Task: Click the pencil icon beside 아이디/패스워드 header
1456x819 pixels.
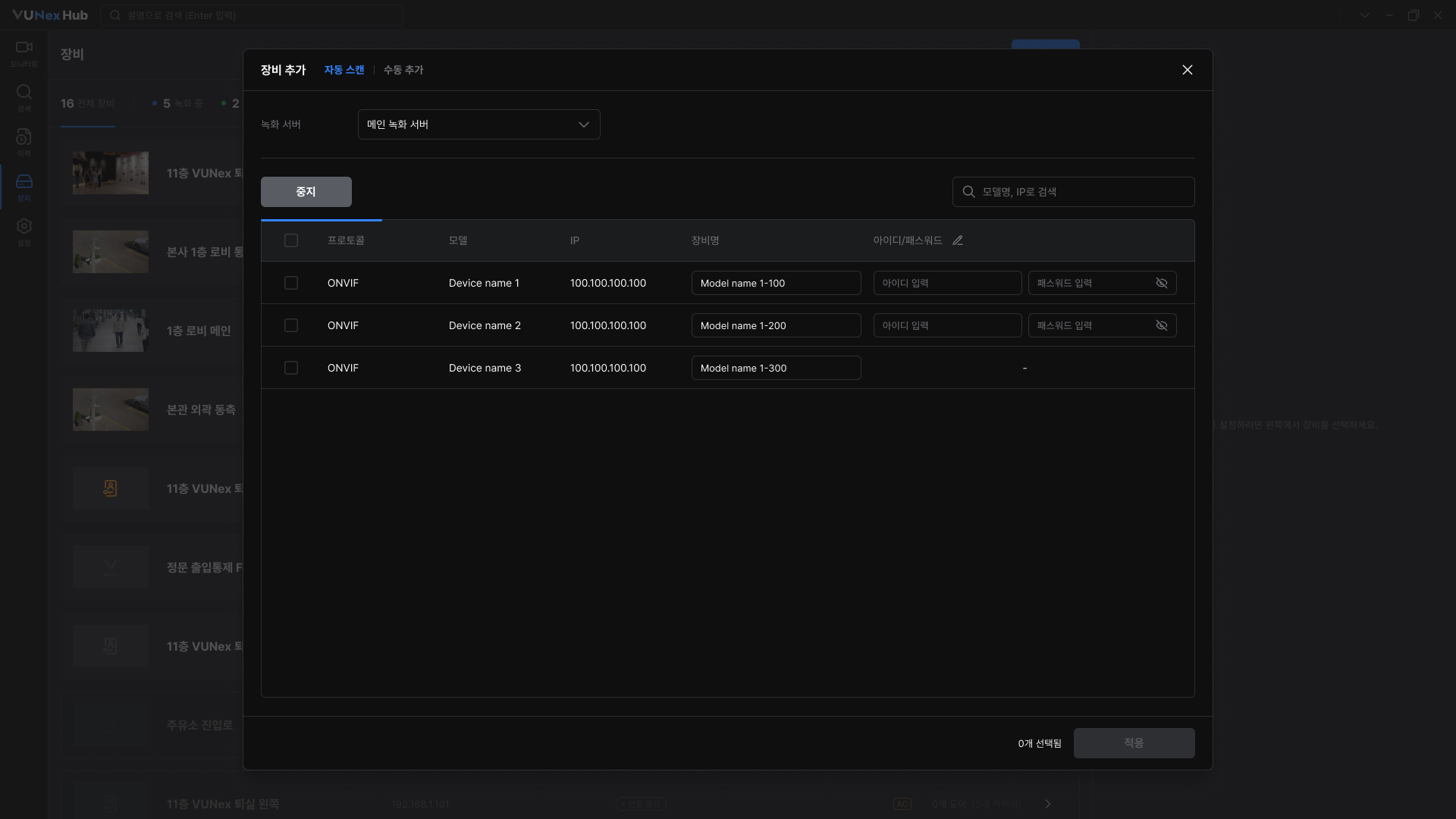Action: tap(958, 240)
